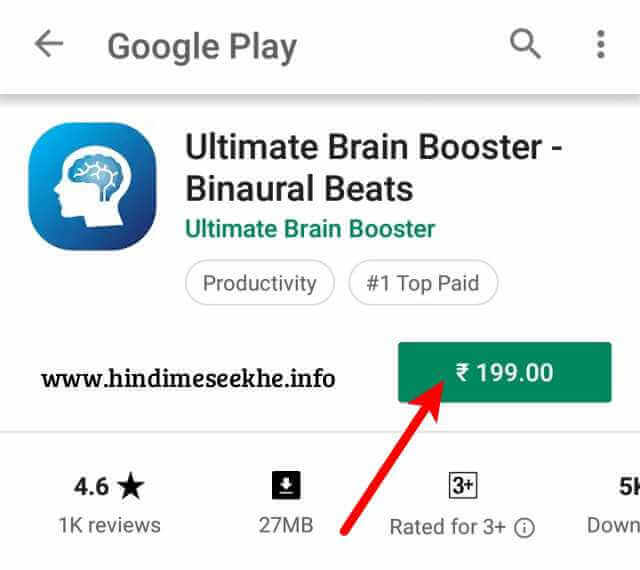Open the #1 Top Paid chip
The image size is (640, 570).
pos(423,283)
